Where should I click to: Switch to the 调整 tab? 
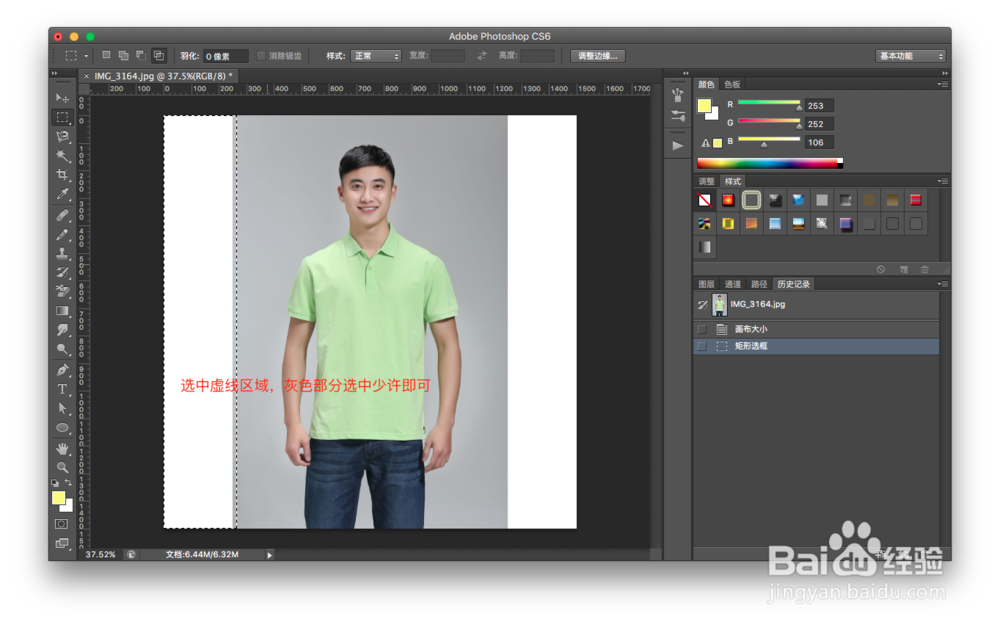[x=706, y=181]
